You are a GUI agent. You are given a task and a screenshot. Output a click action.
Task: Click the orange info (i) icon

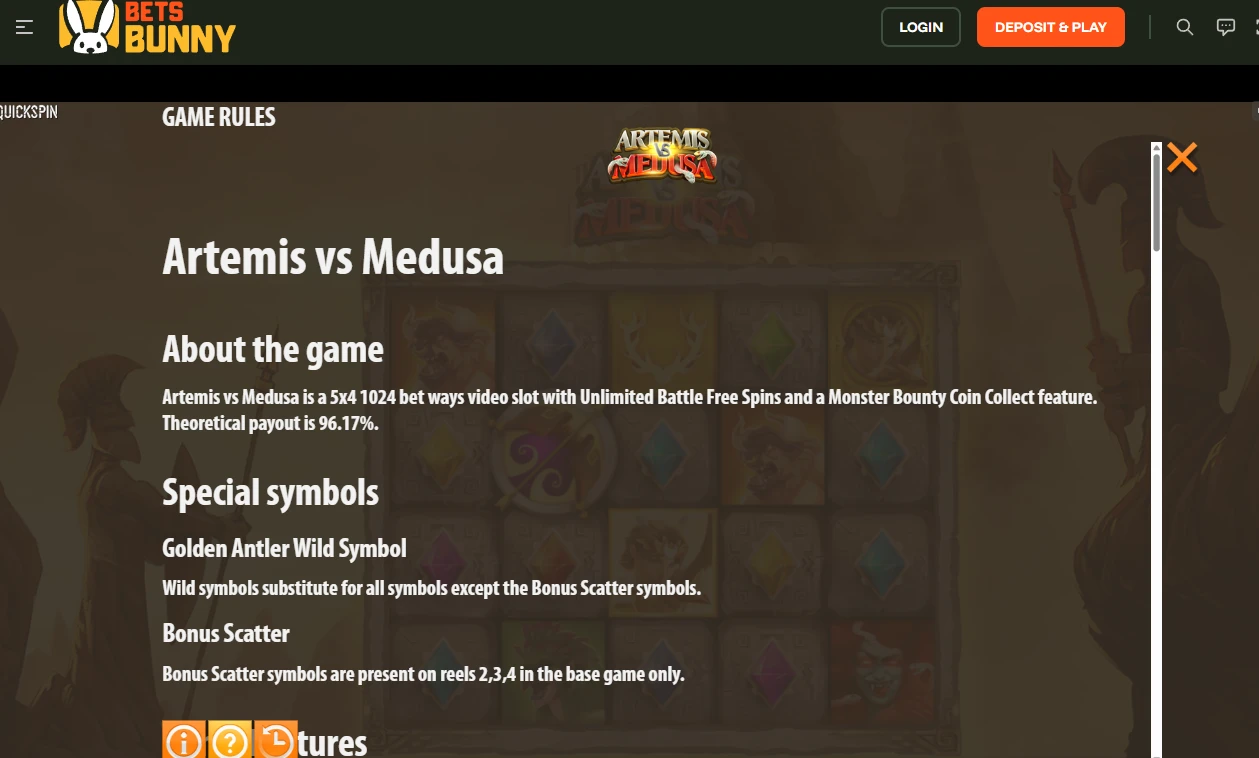[183, 741]
